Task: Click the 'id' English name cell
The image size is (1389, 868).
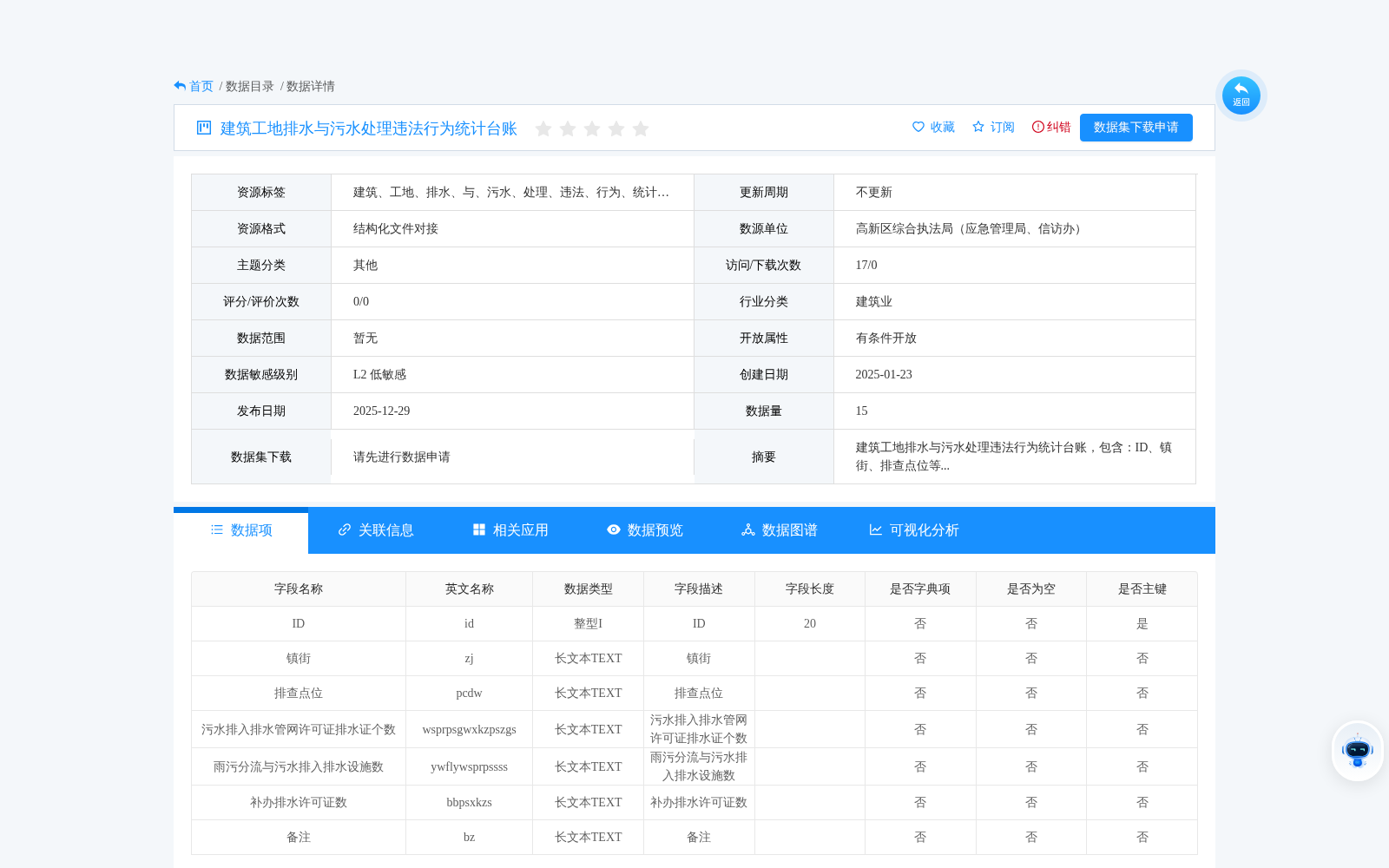Action: pyautogui.click(x=470, y=624)
